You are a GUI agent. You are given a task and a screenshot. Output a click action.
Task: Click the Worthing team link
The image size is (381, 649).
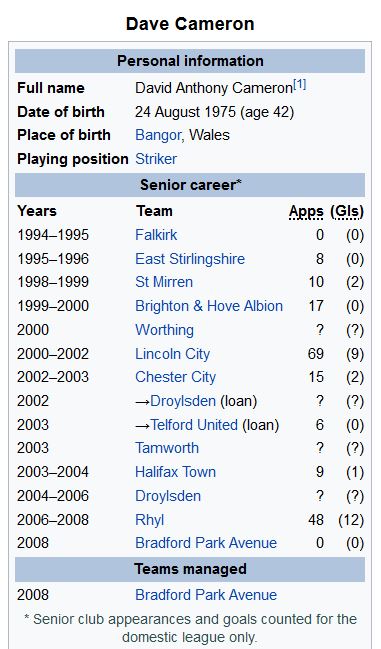[x=164, y=330]
